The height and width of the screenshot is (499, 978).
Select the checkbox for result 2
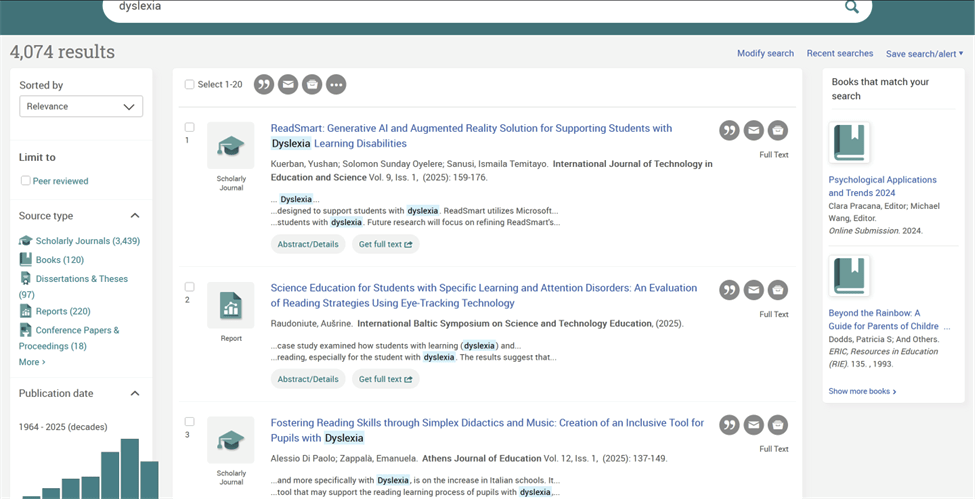tap(189, 287)
